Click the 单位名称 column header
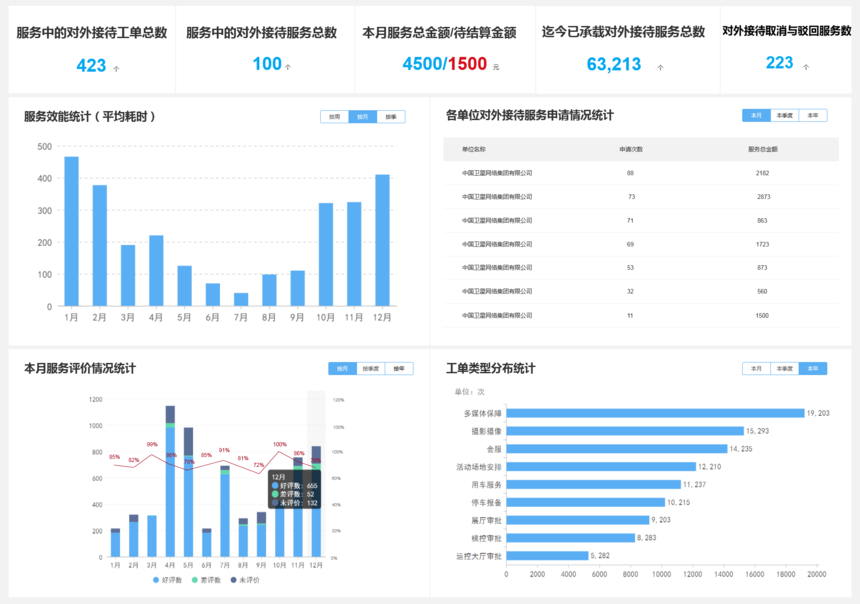This screenshot has width=860, height=604. pyautogui.click(x=474, y=149)
